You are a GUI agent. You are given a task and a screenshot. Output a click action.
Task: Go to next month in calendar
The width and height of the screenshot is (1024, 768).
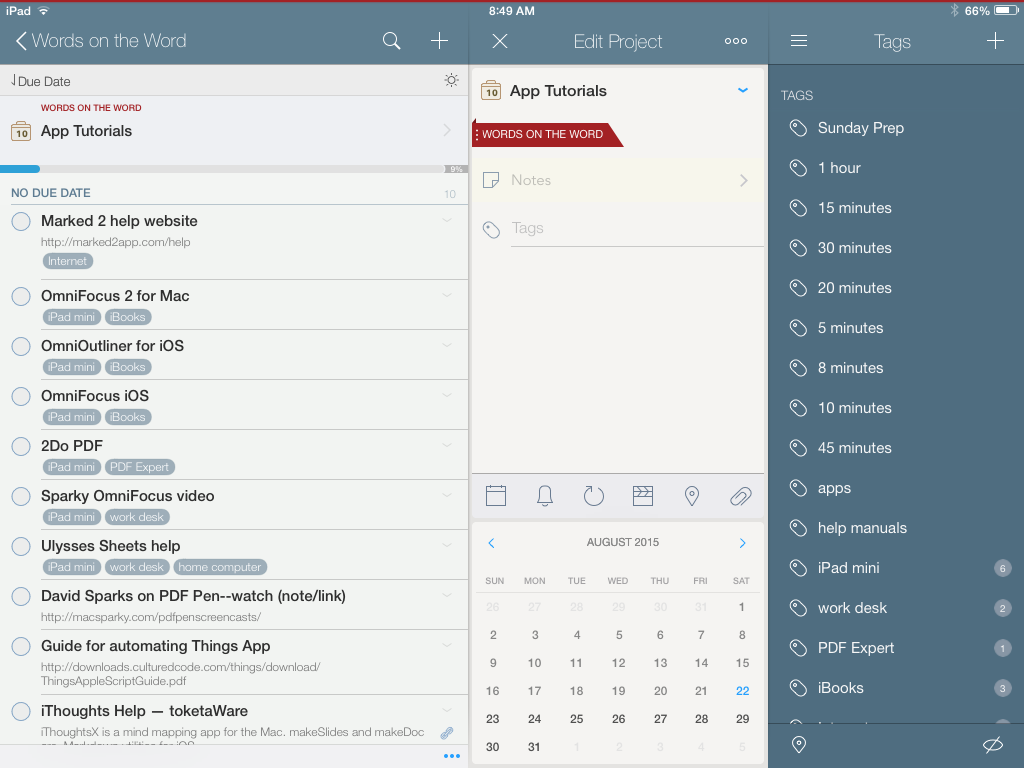pyautogui.click(x=742, y=543)
